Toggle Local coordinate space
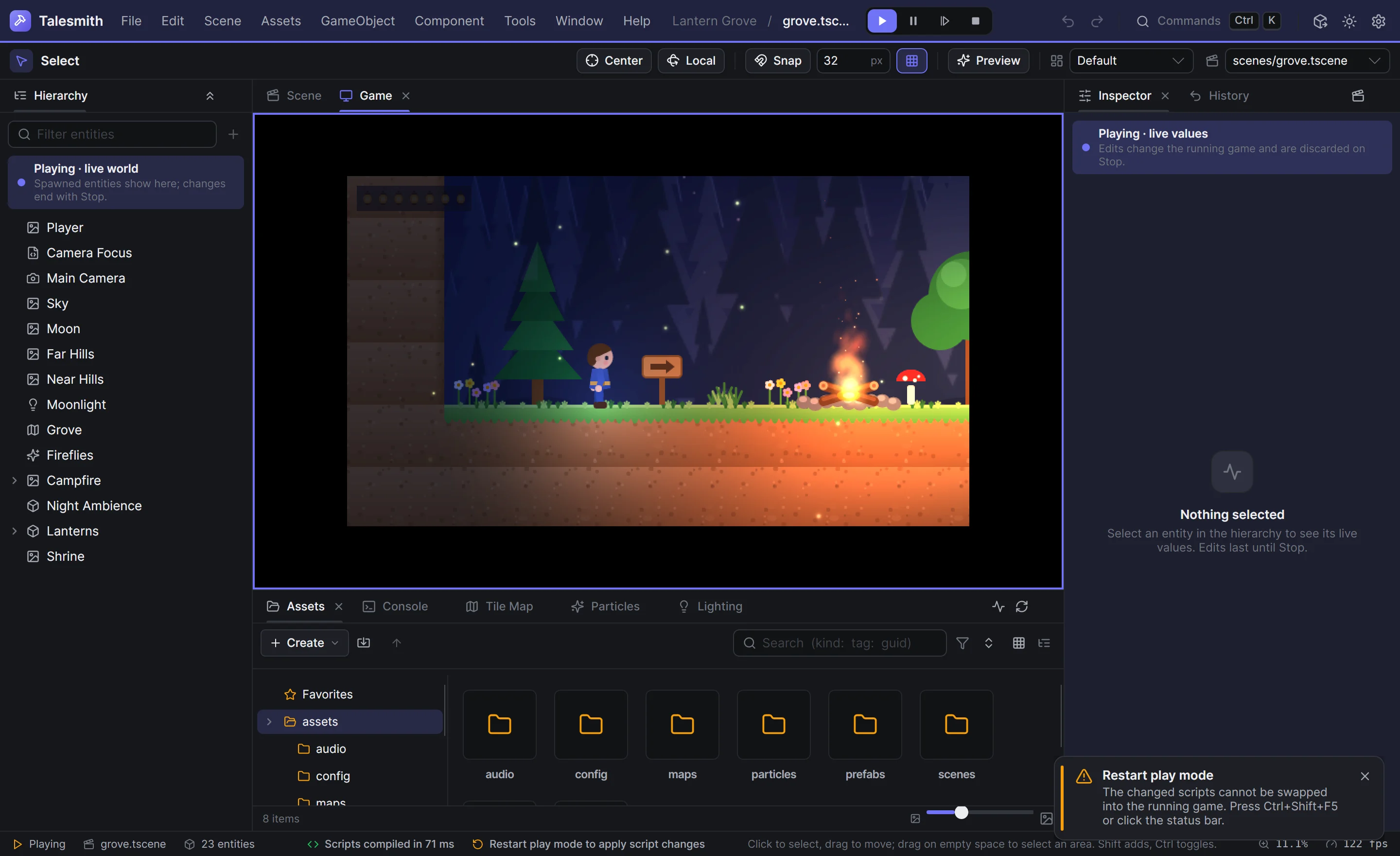This screenshot has width=1400, height=856. coord(691,61)
